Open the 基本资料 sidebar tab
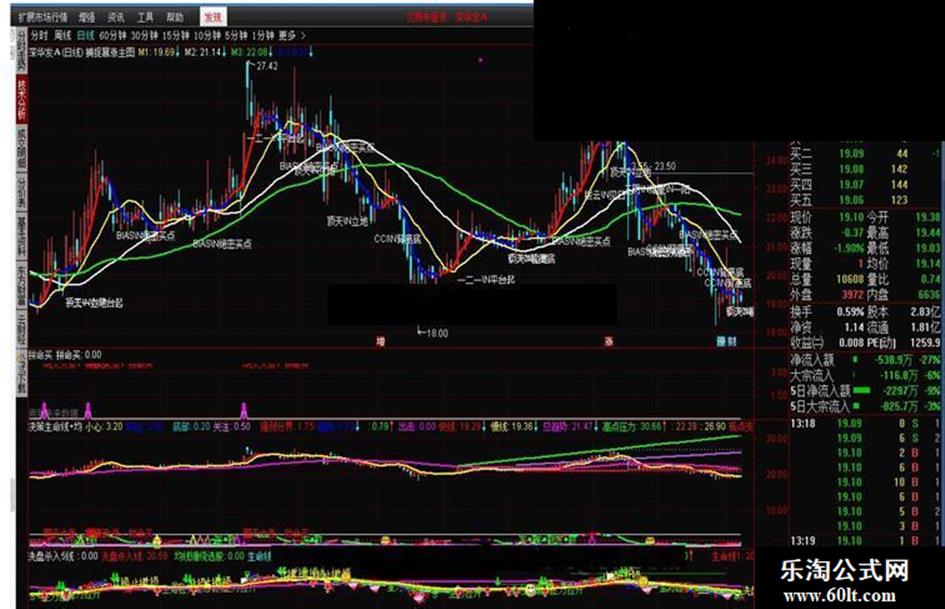945x609 pixels. [x=21, y=237]
